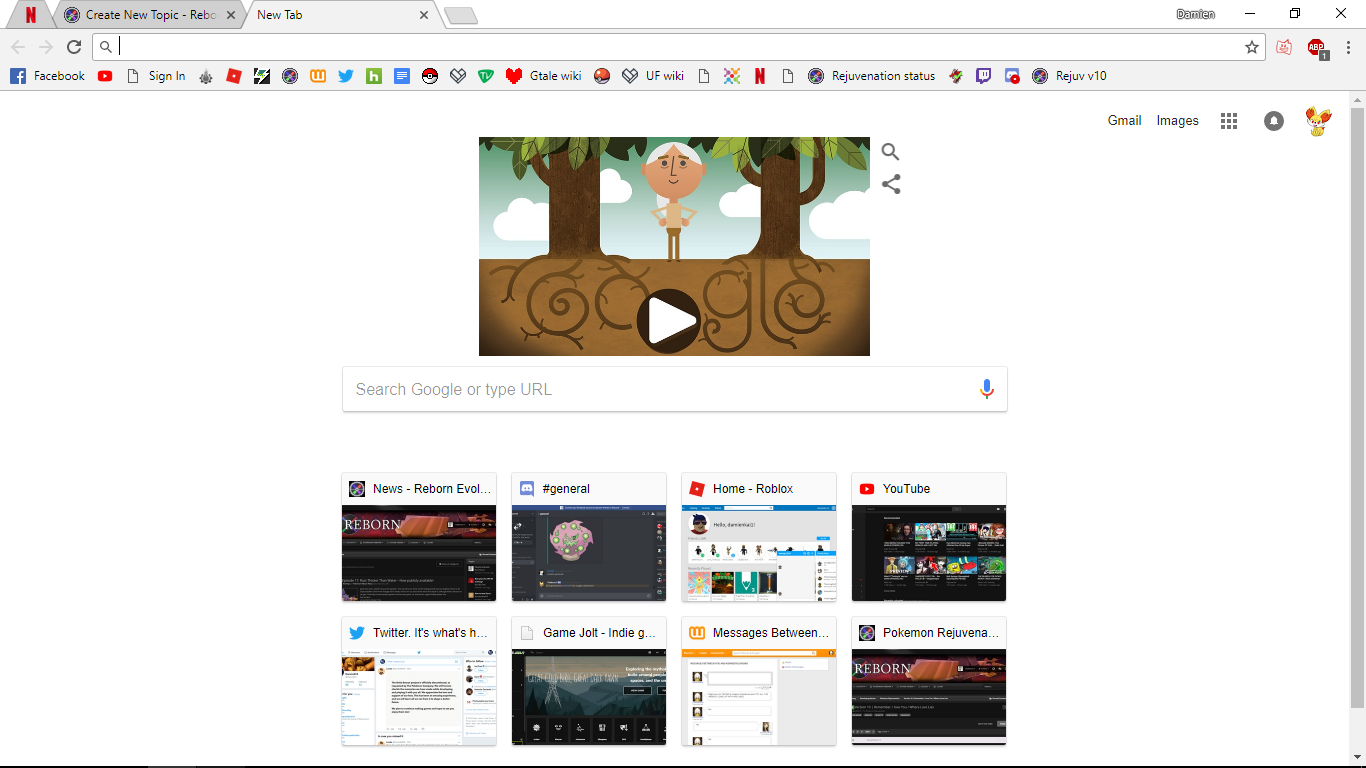Open the News - Reborn Evolved thumbnail
The height and width of the screenshot is (768, 1366).
(x=419, y=537)
